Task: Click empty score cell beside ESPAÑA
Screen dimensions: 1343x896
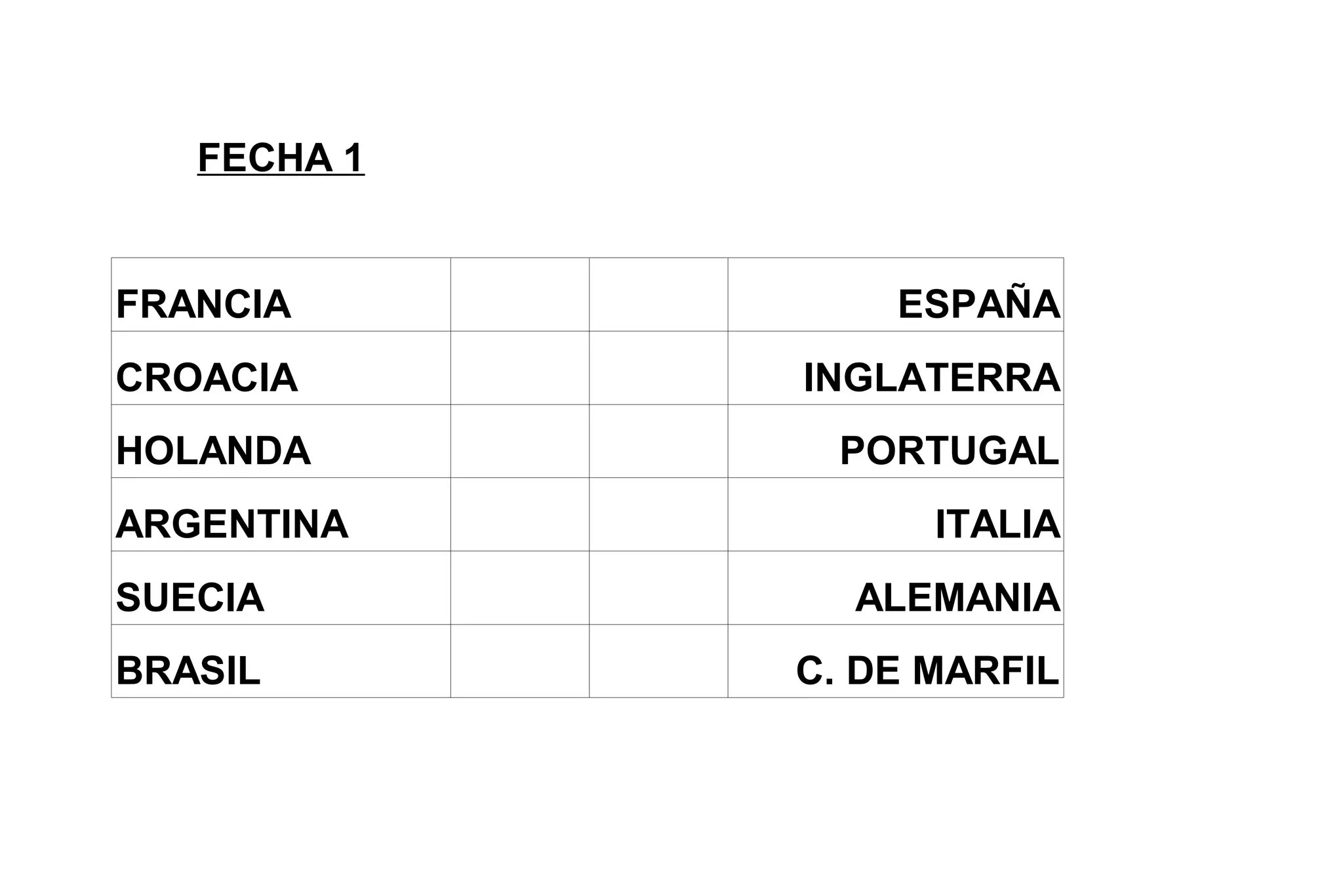Action: [658, 295]
